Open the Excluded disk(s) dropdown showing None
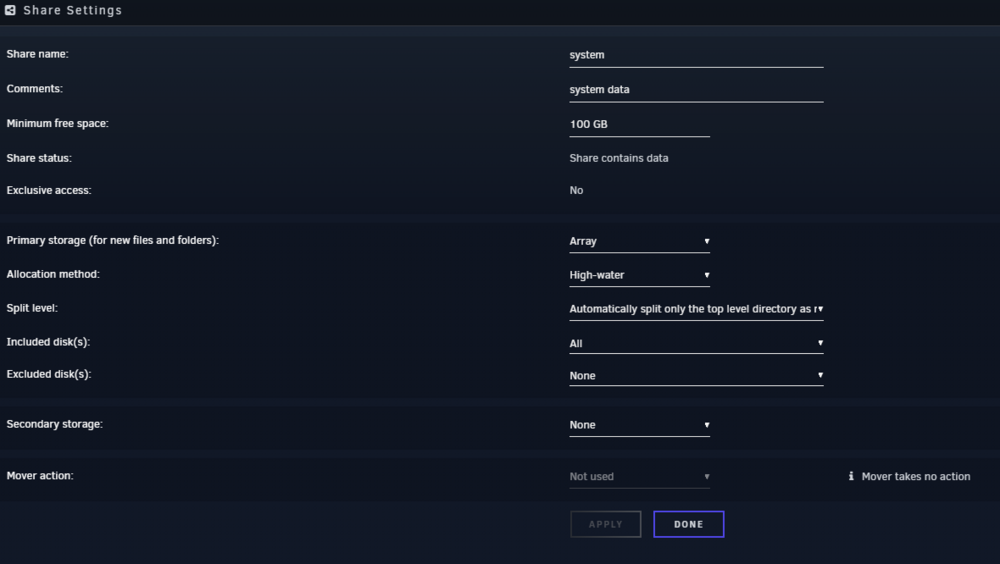Screen dimensions: 1000x564 (696, 376)
